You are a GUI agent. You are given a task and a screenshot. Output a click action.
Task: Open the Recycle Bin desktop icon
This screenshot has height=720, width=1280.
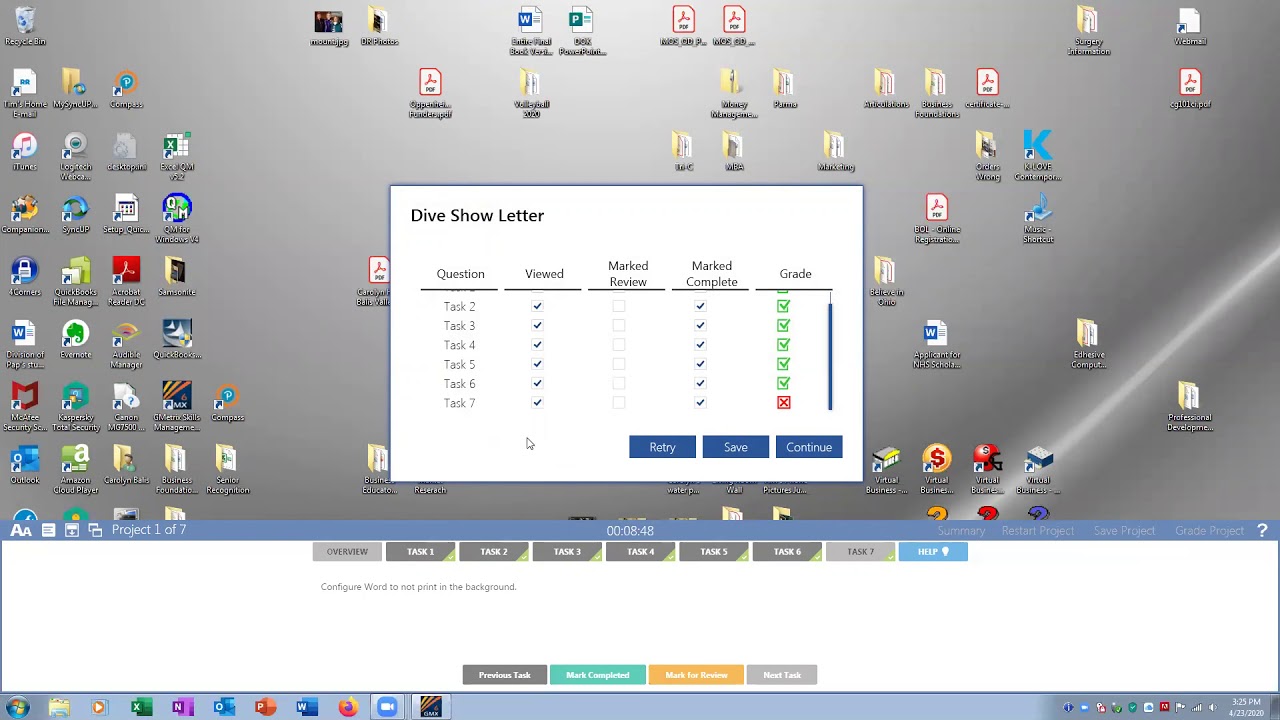pyautogui.click(x=25, y=27)
